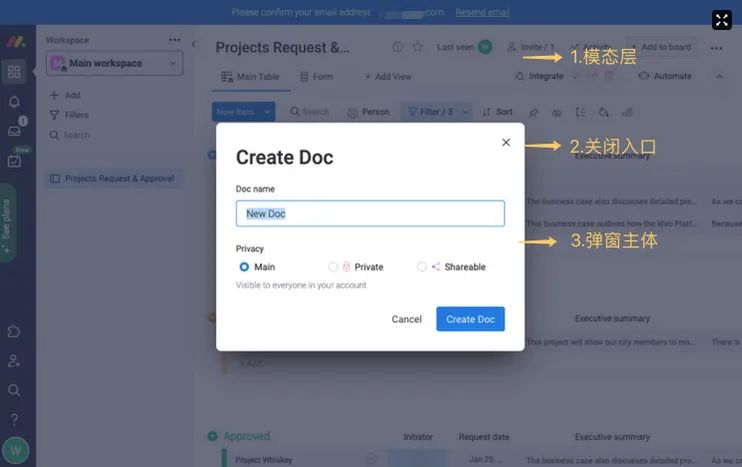The image size is (742, 467).
Task: Open My Work calendar check icon
Action: pos(14,161)
